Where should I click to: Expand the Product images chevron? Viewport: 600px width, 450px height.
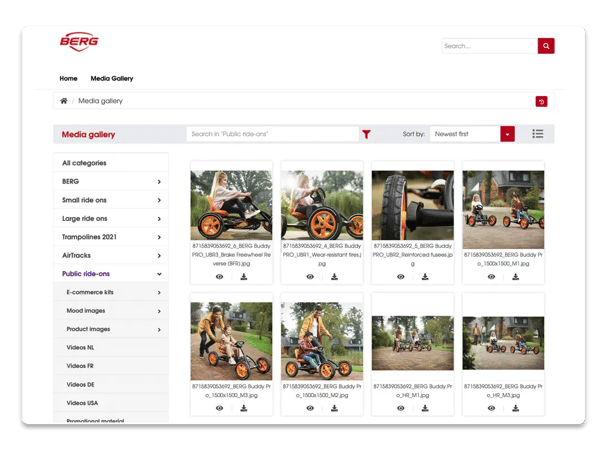[159, 329]
